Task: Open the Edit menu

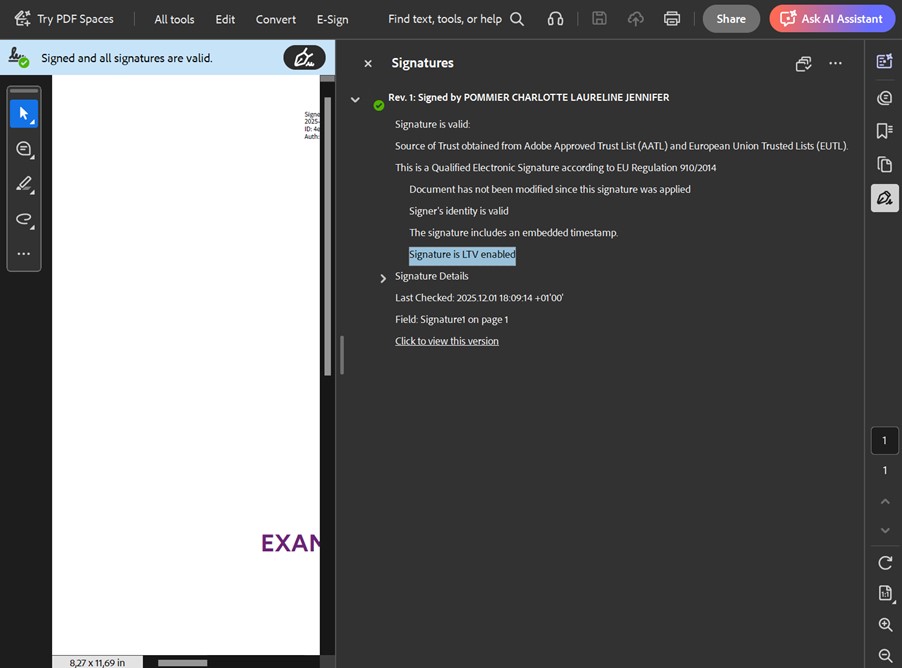Action: tap(225, 19)
